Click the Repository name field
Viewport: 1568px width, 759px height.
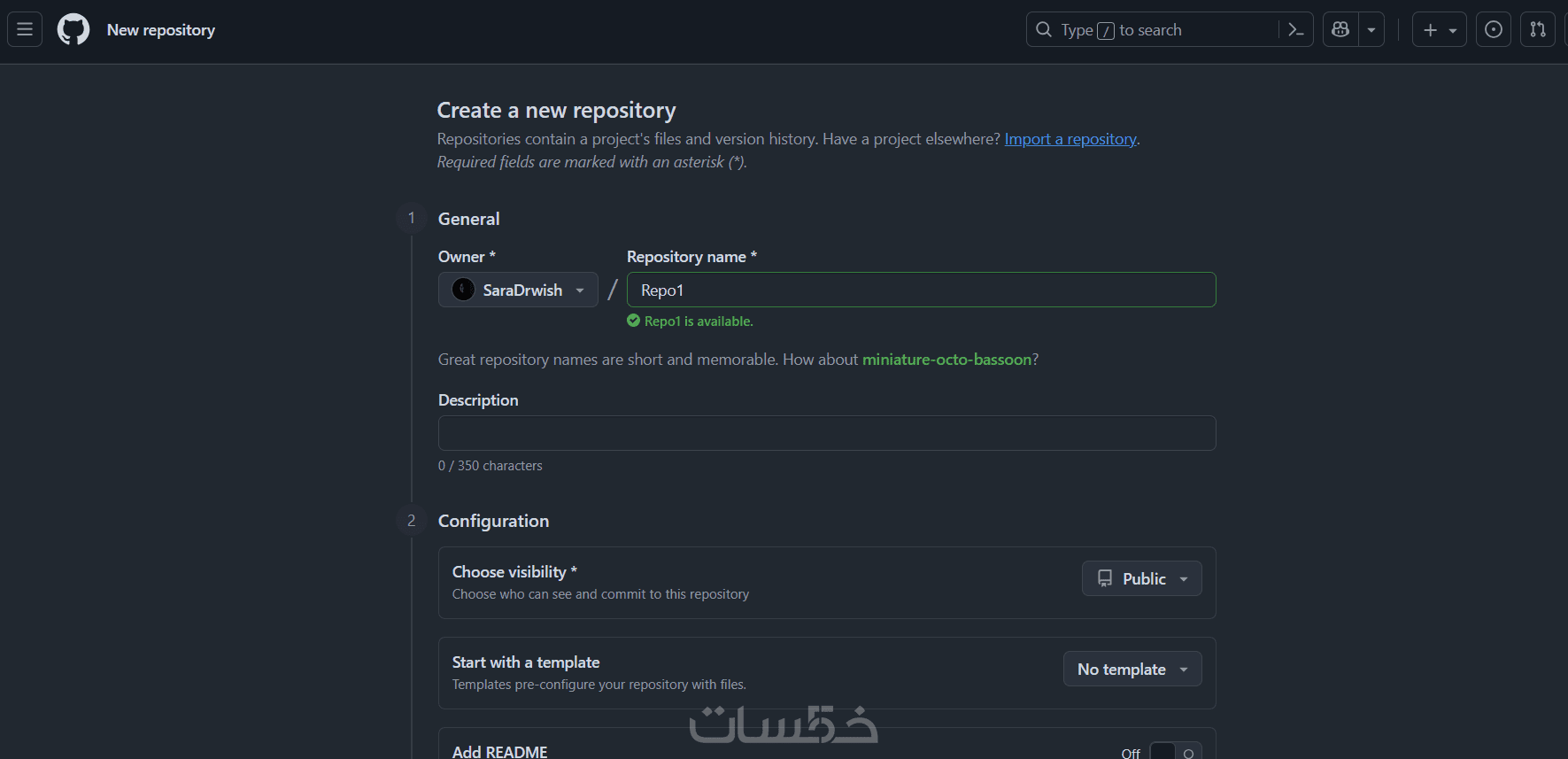point(921,290)
